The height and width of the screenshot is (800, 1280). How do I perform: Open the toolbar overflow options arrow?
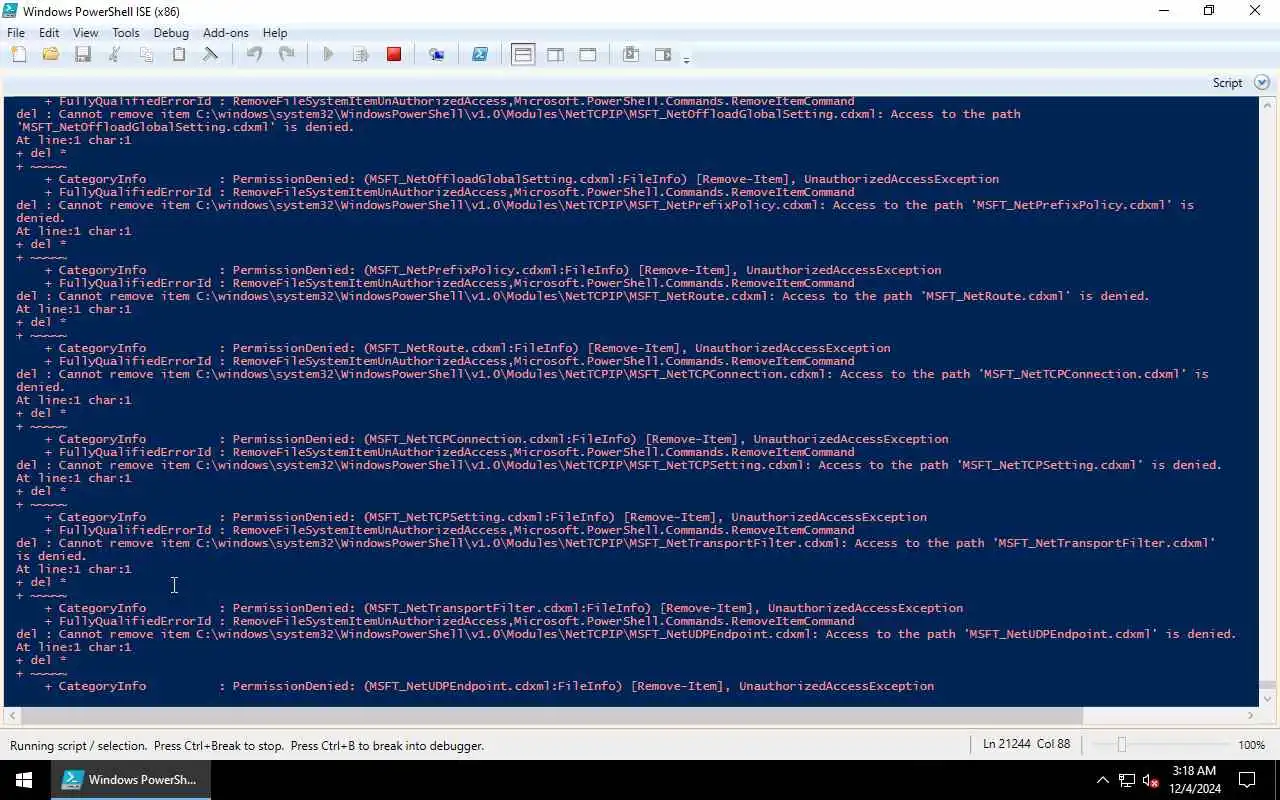pos(686,59)
